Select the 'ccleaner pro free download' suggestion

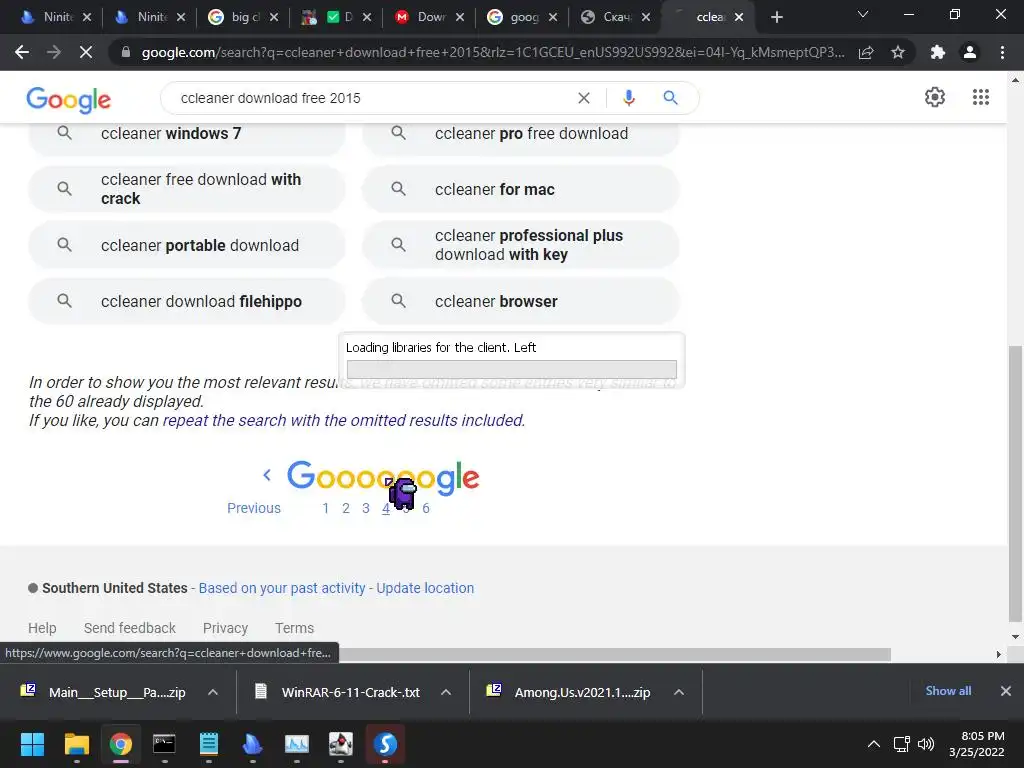(520, 133)
